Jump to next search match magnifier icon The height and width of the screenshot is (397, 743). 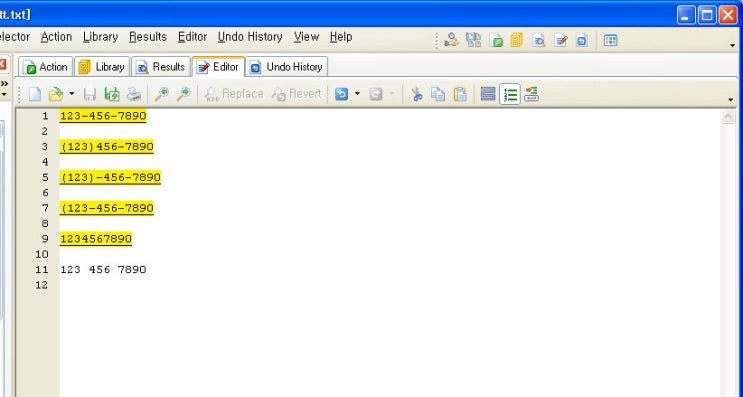tap(183, 94)
